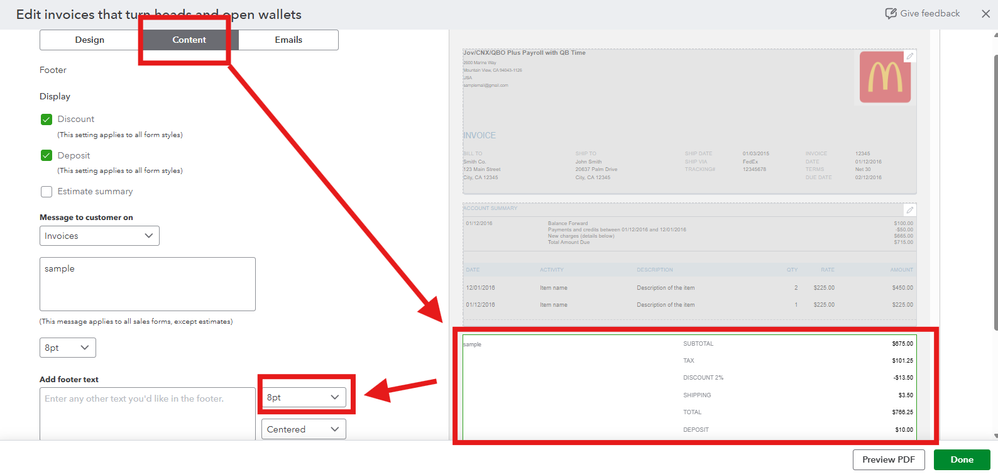The width and height of the screenshot is (998, 474).
Task: Open the Centered alignment dropdown
Action: (x=304, y=429)
